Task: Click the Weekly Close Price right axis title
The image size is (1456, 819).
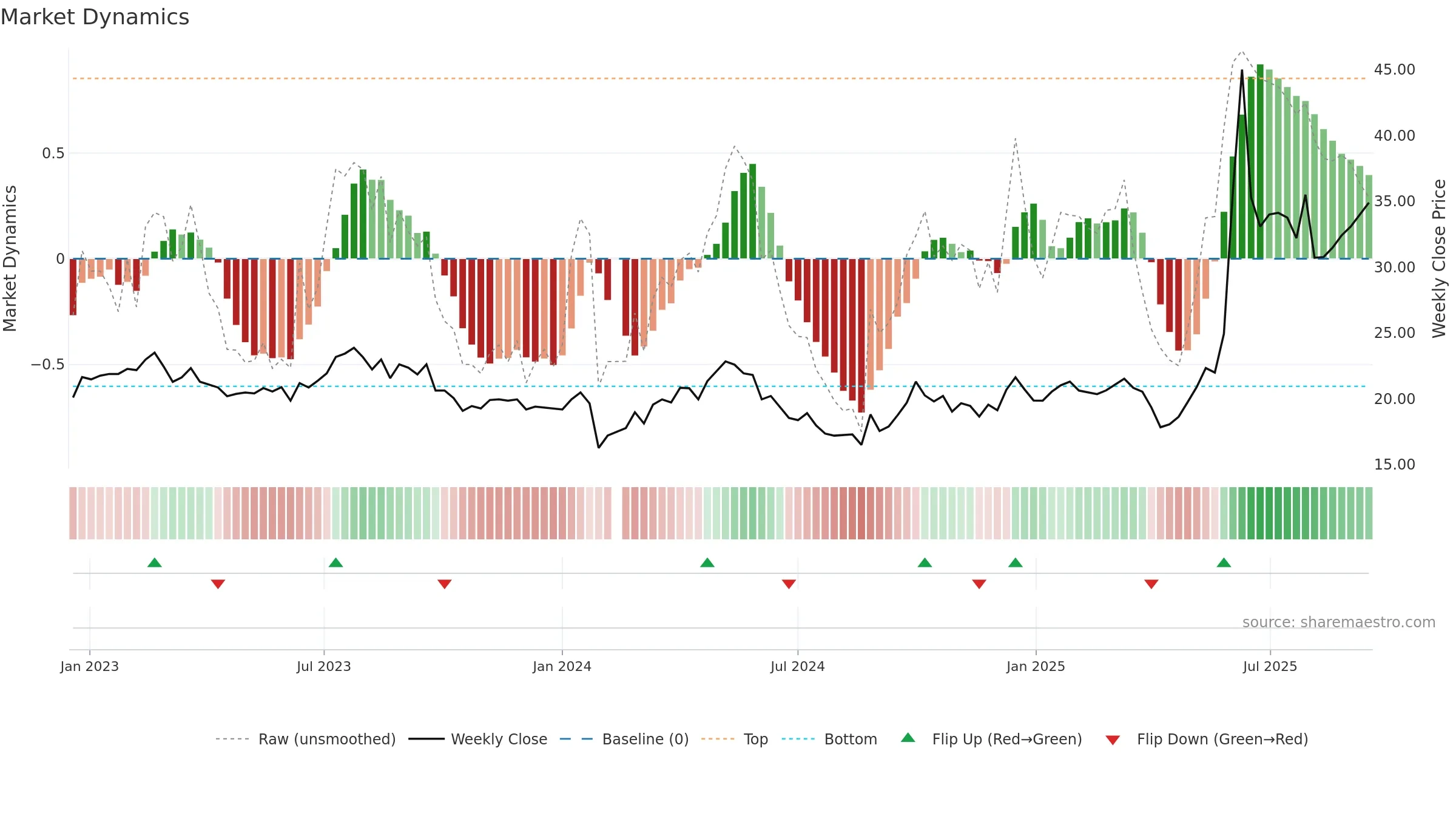Action: pos(1439,258)
